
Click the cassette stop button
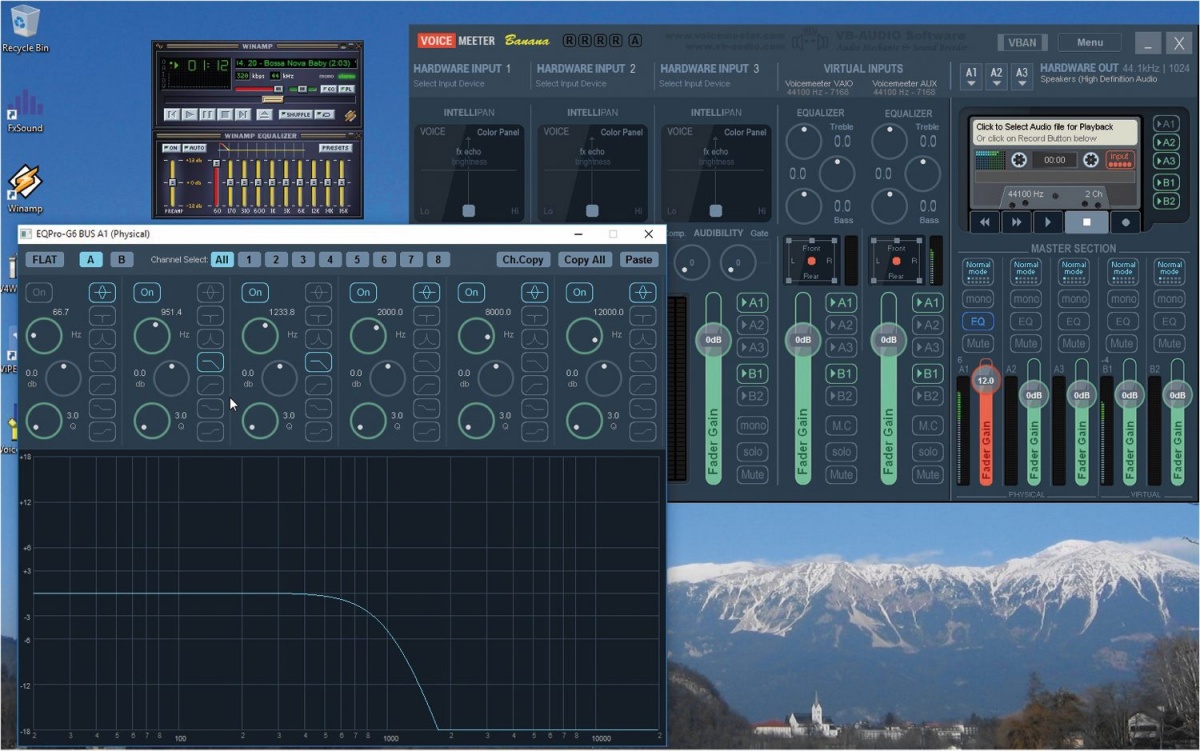click(x=1086, y=222)
